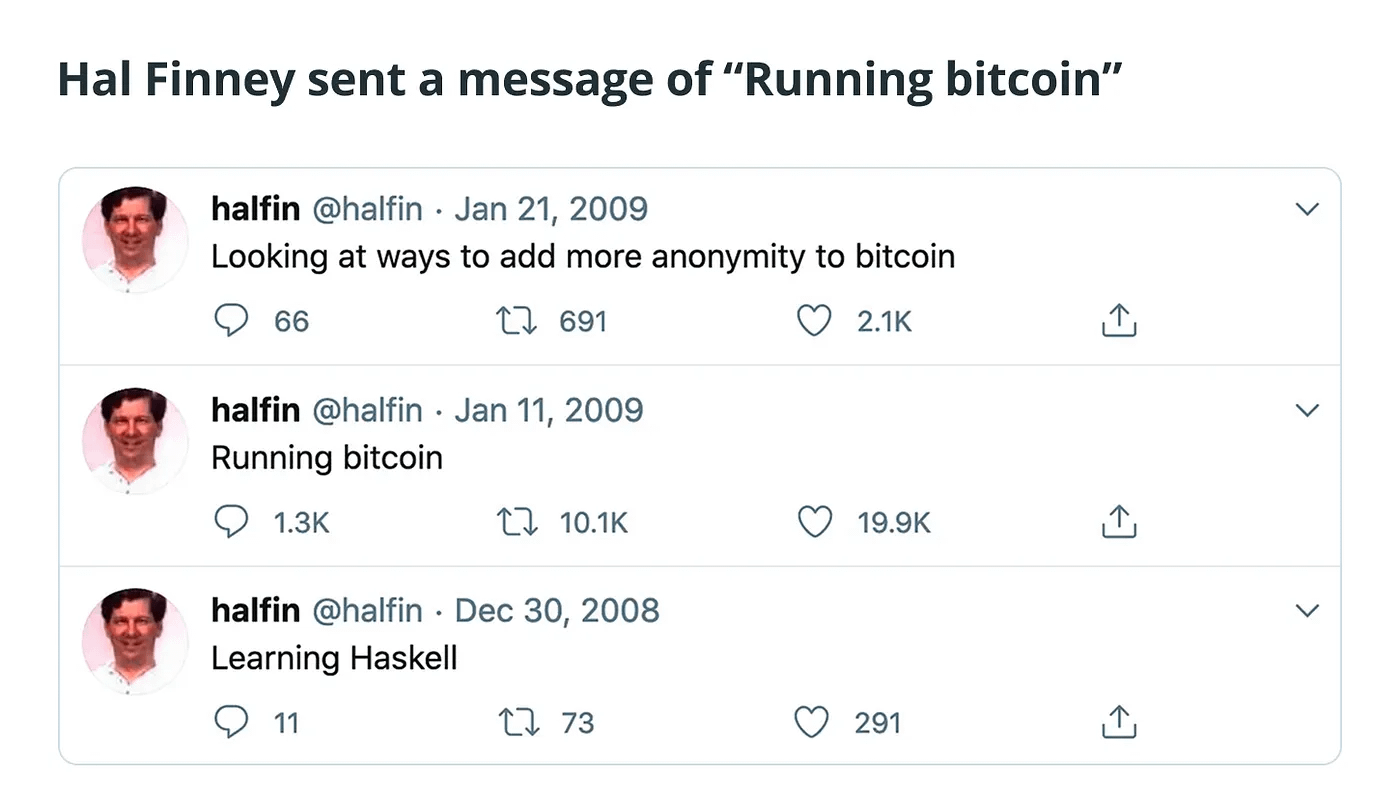The height and width of the screenshot is (798, 1400).
Task: Open halfin avatar on "Running bitcoin" tweet
Action: (135, 440)
